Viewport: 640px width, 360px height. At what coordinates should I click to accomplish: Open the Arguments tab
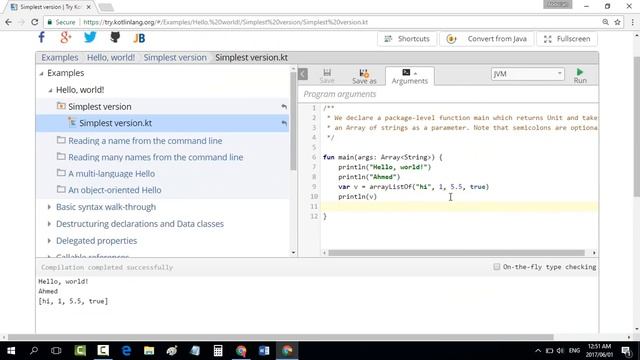click(x=409, y=76)
